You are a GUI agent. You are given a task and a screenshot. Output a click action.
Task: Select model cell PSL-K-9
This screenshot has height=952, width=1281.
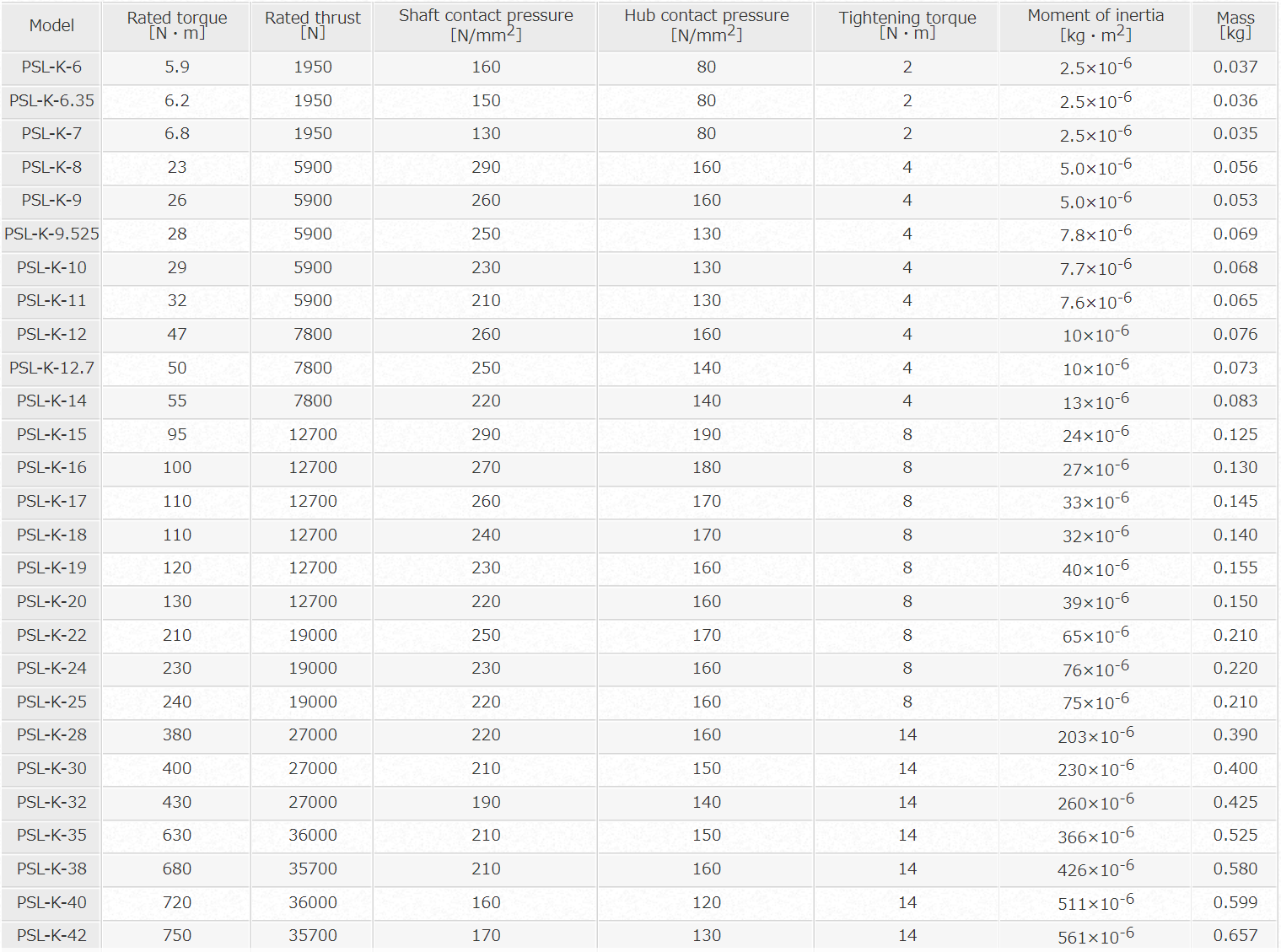pos(51,201)
